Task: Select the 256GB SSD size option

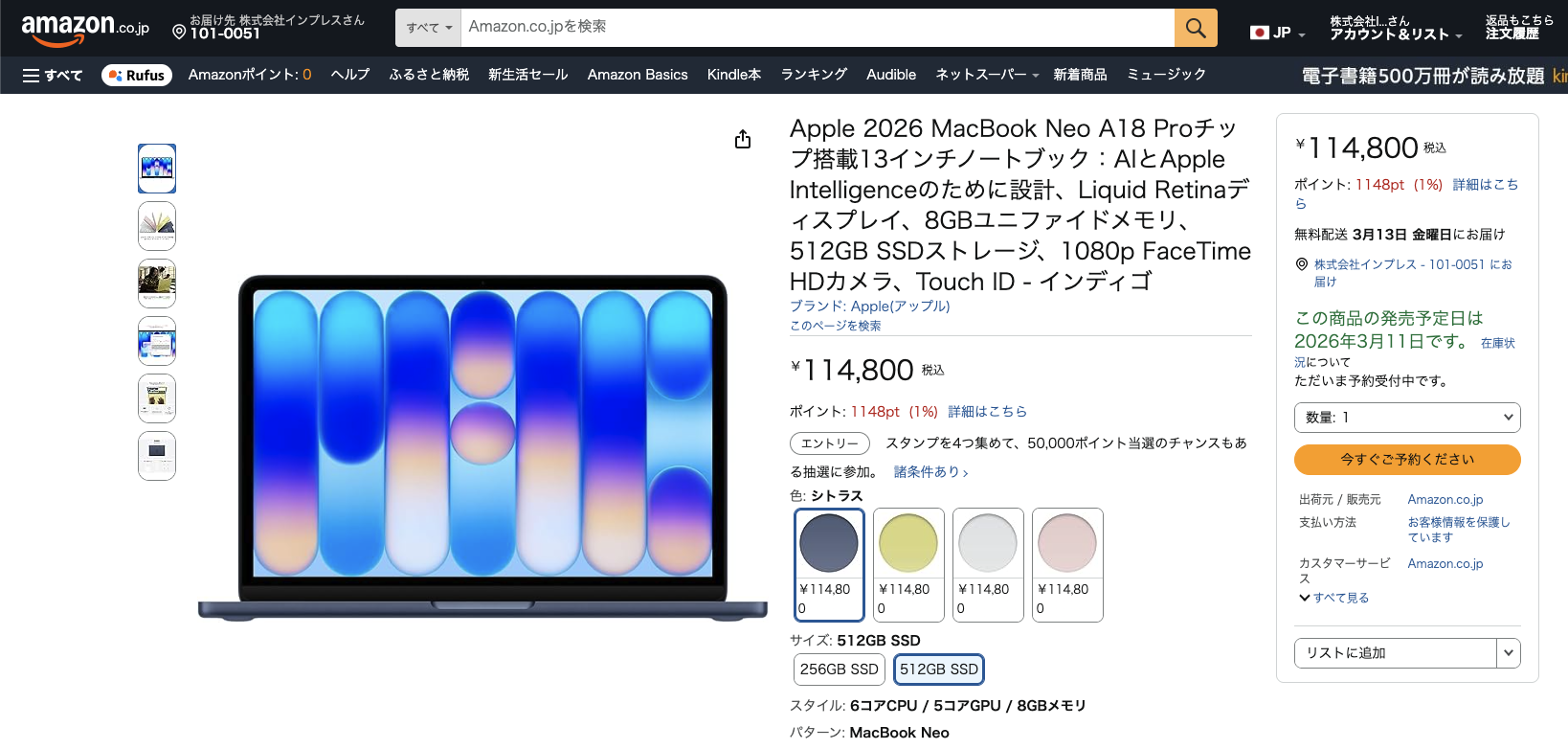Action: coord(840,670)
